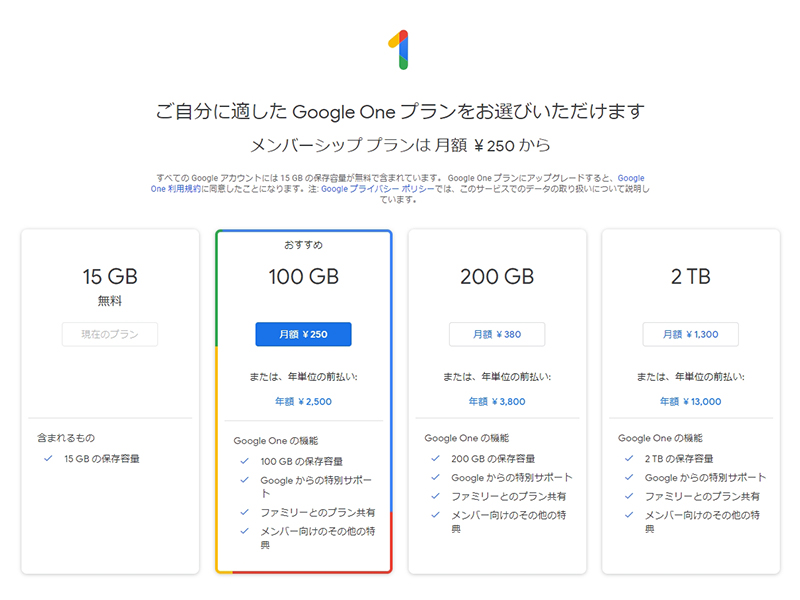This screenshot has height=600, width=800.
Task: Choose the 月額 ¥1,300 monthly plan
Action: coord(690,334)
